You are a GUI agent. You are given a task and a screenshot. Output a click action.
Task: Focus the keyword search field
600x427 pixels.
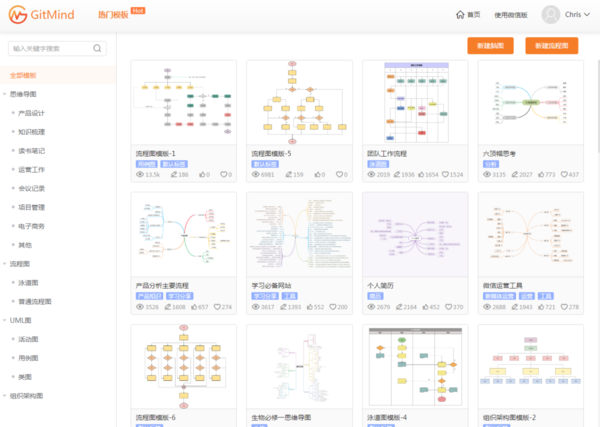[x=57, y=49]
